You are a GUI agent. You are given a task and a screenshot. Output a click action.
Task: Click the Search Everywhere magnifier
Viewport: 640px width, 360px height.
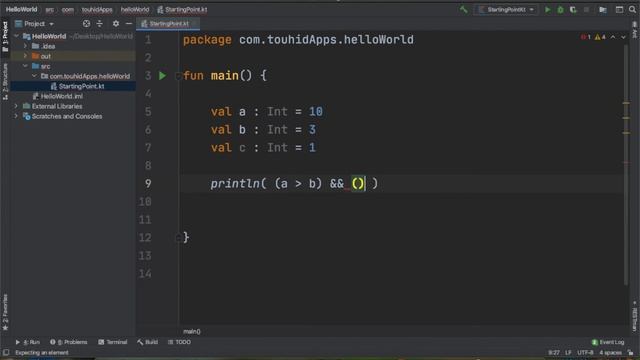(x=632, y=9)
